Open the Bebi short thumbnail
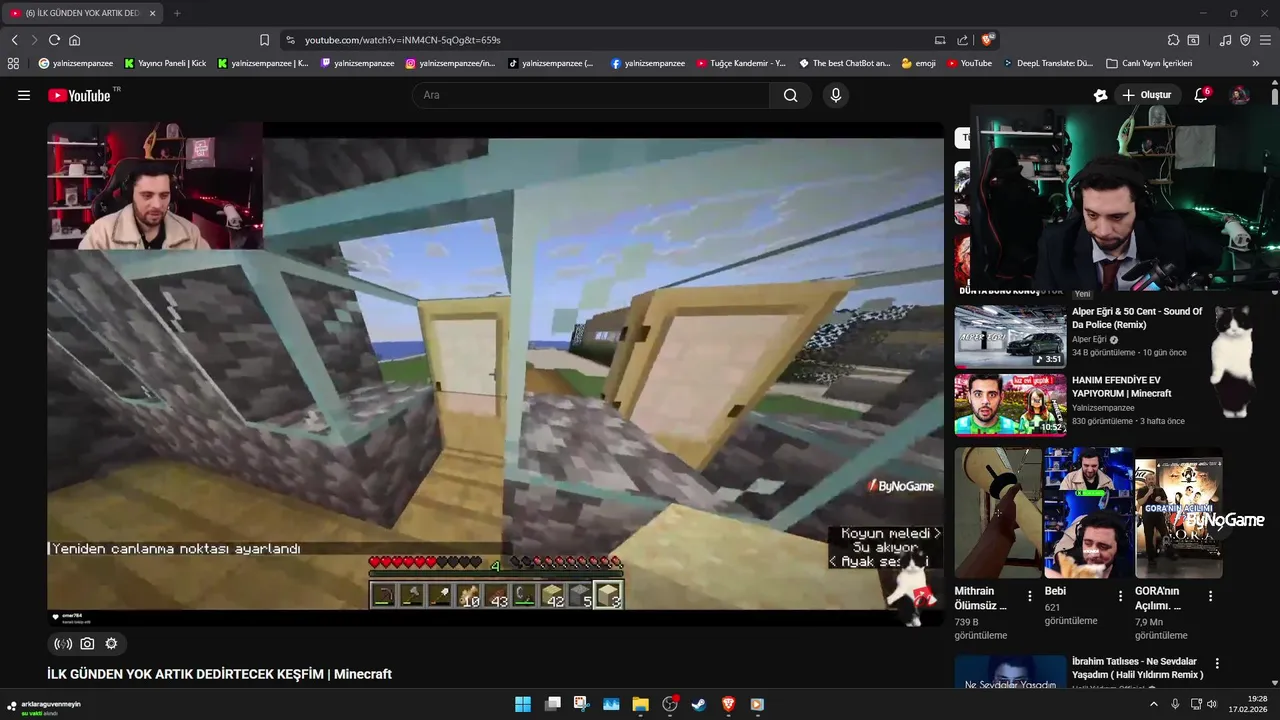 (1088, 513)
